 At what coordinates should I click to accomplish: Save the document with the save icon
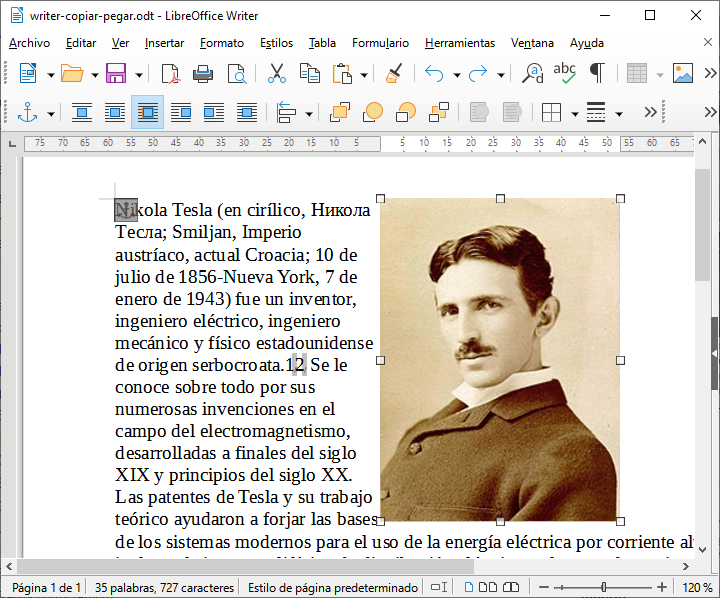(116, 73)
